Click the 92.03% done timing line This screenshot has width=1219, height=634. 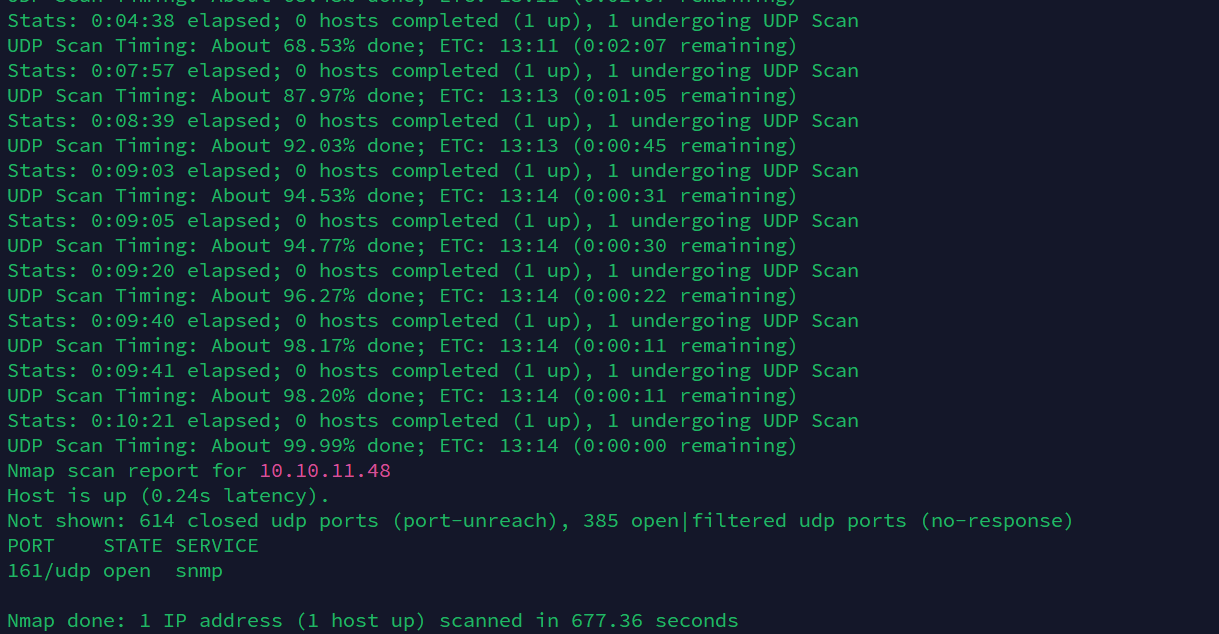402,146
